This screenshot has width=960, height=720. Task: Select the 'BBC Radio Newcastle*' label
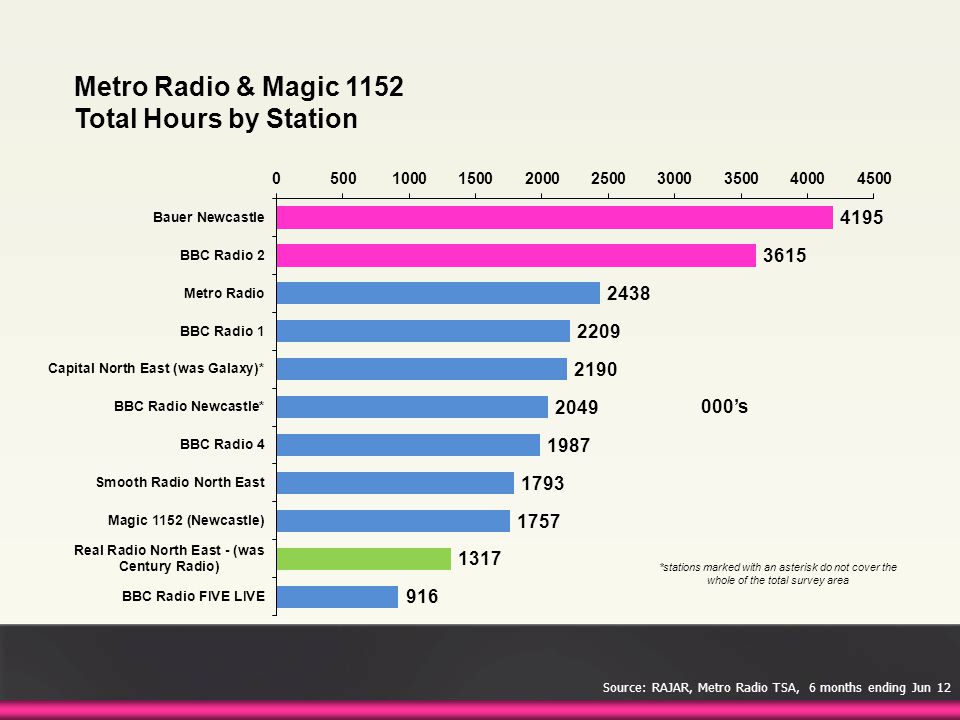point(189,407)
